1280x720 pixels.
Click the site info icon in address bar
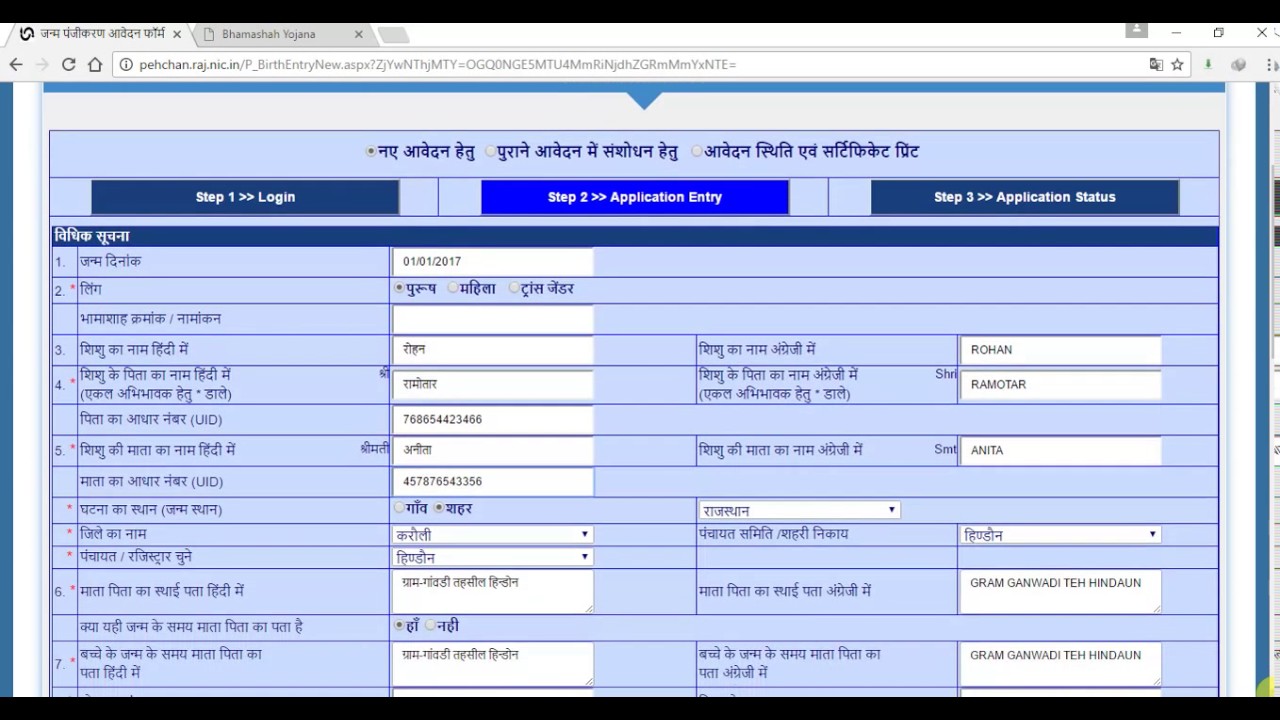coord(126,64)
